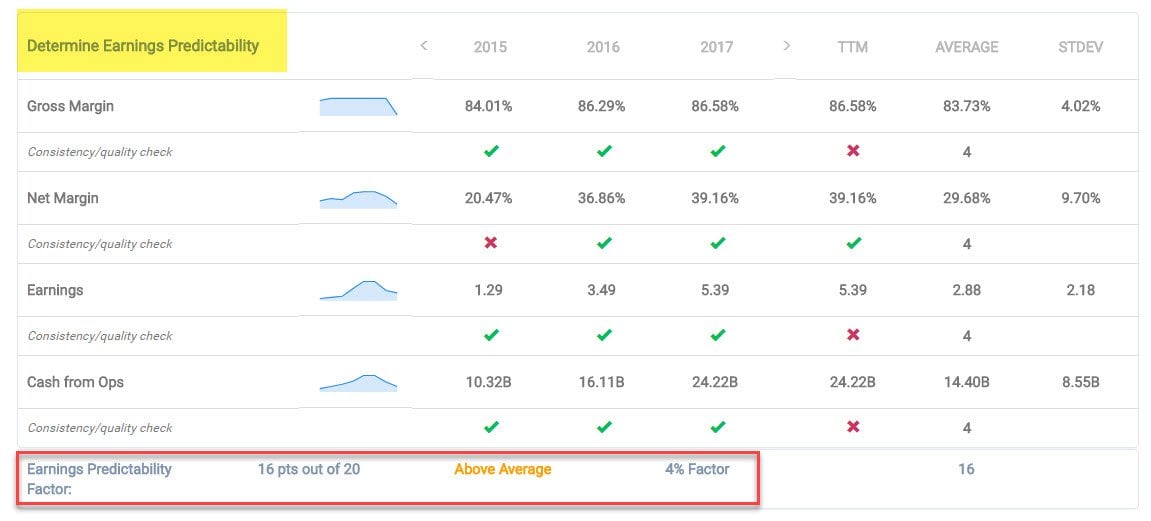
Task: Click the green checkmark for Net Margin TTM
Action: pyautogui.click(x=852, y=244)
